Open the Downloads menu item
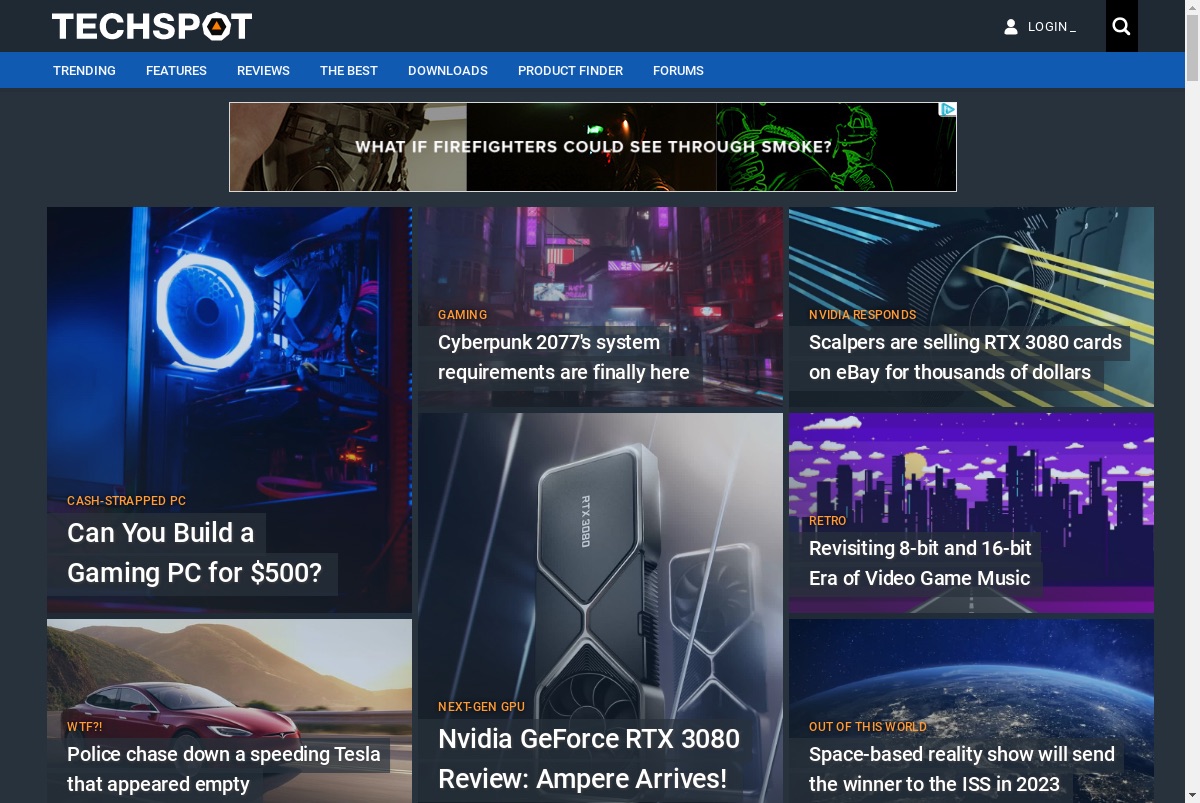Image resolution: width=1200 pixels, height=803 pixels. (x=448, y=70)
